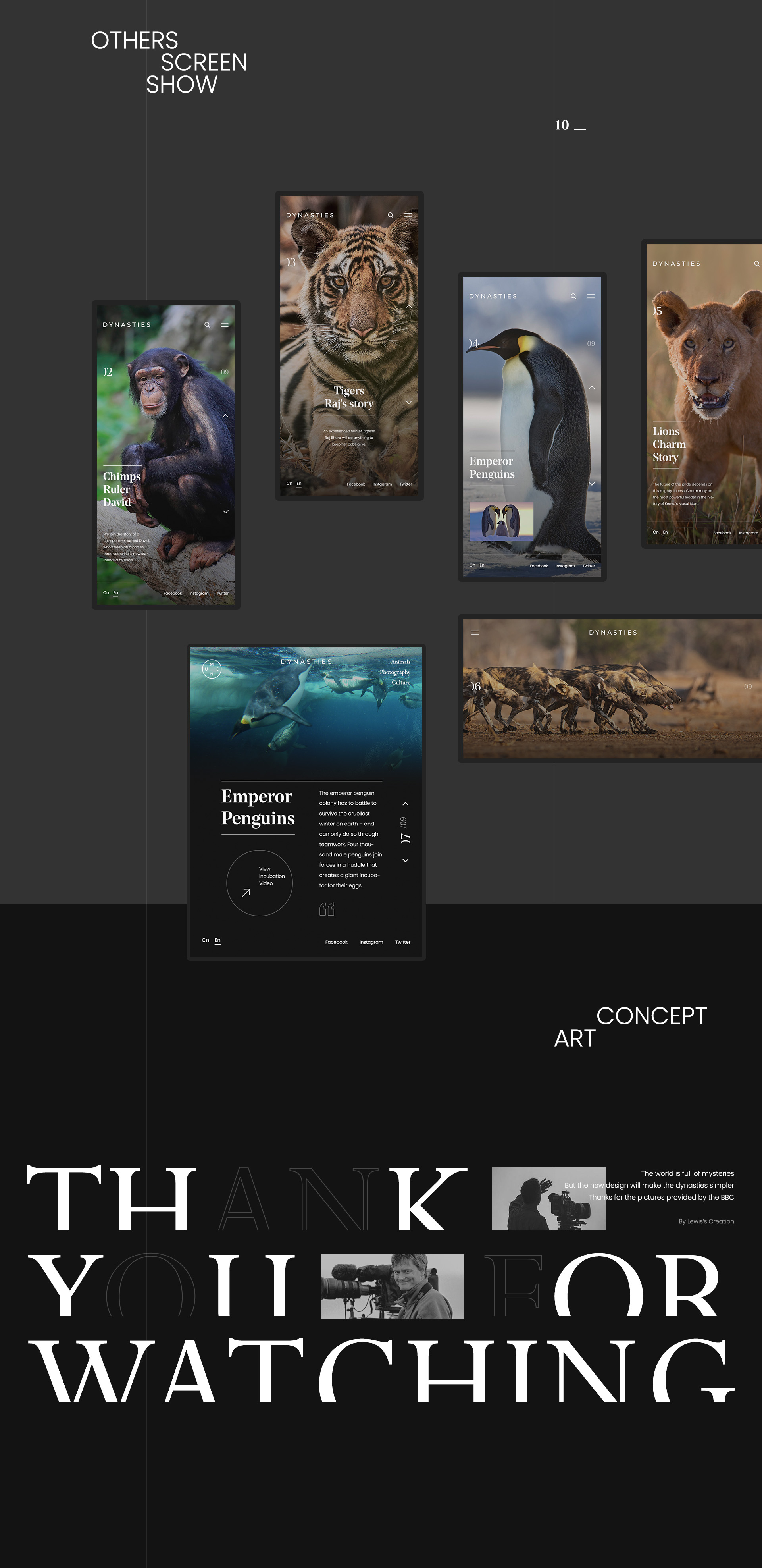Click up chevron on Tigers screen
Screen dimensions: 762x1568
(409, 306)
